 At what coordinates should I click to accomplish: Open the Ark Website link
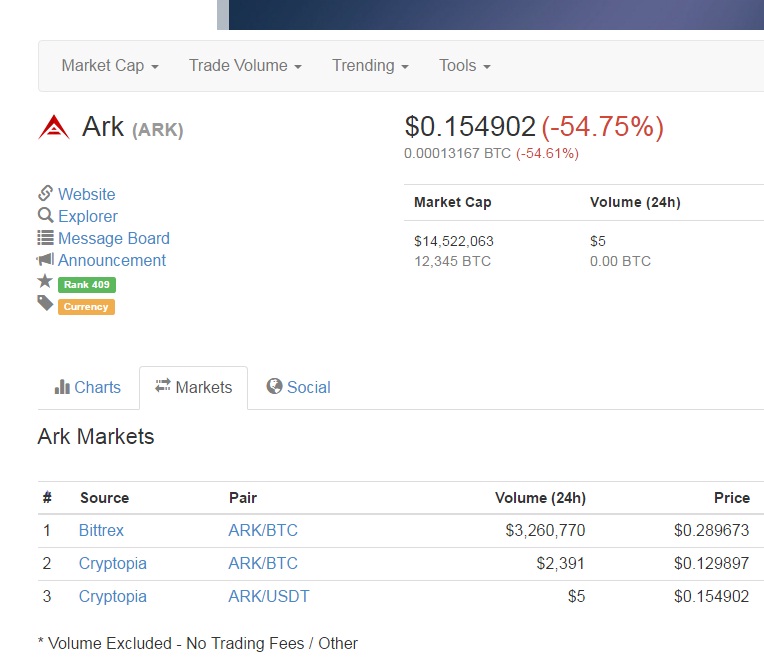87,194
